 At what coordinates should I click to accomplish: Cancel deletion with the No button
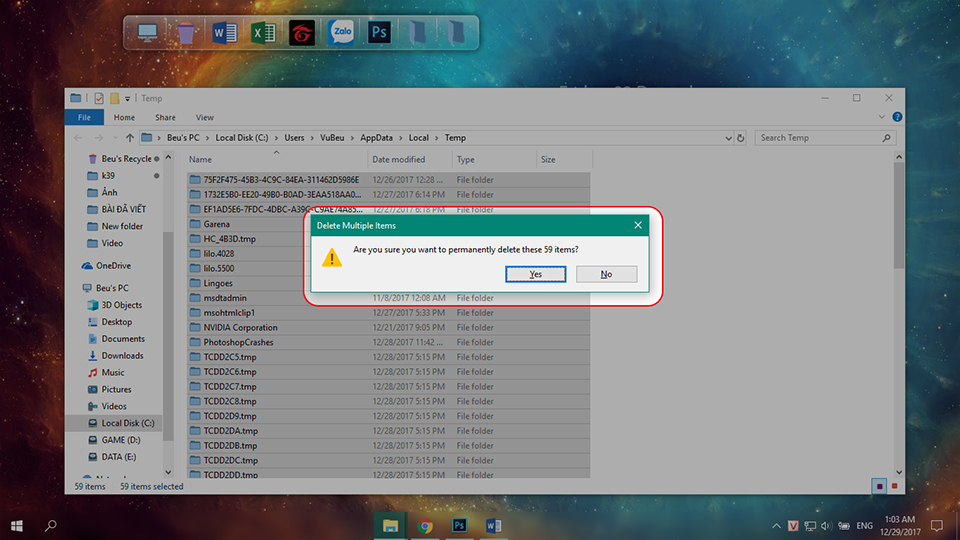(x=606, y=274)
